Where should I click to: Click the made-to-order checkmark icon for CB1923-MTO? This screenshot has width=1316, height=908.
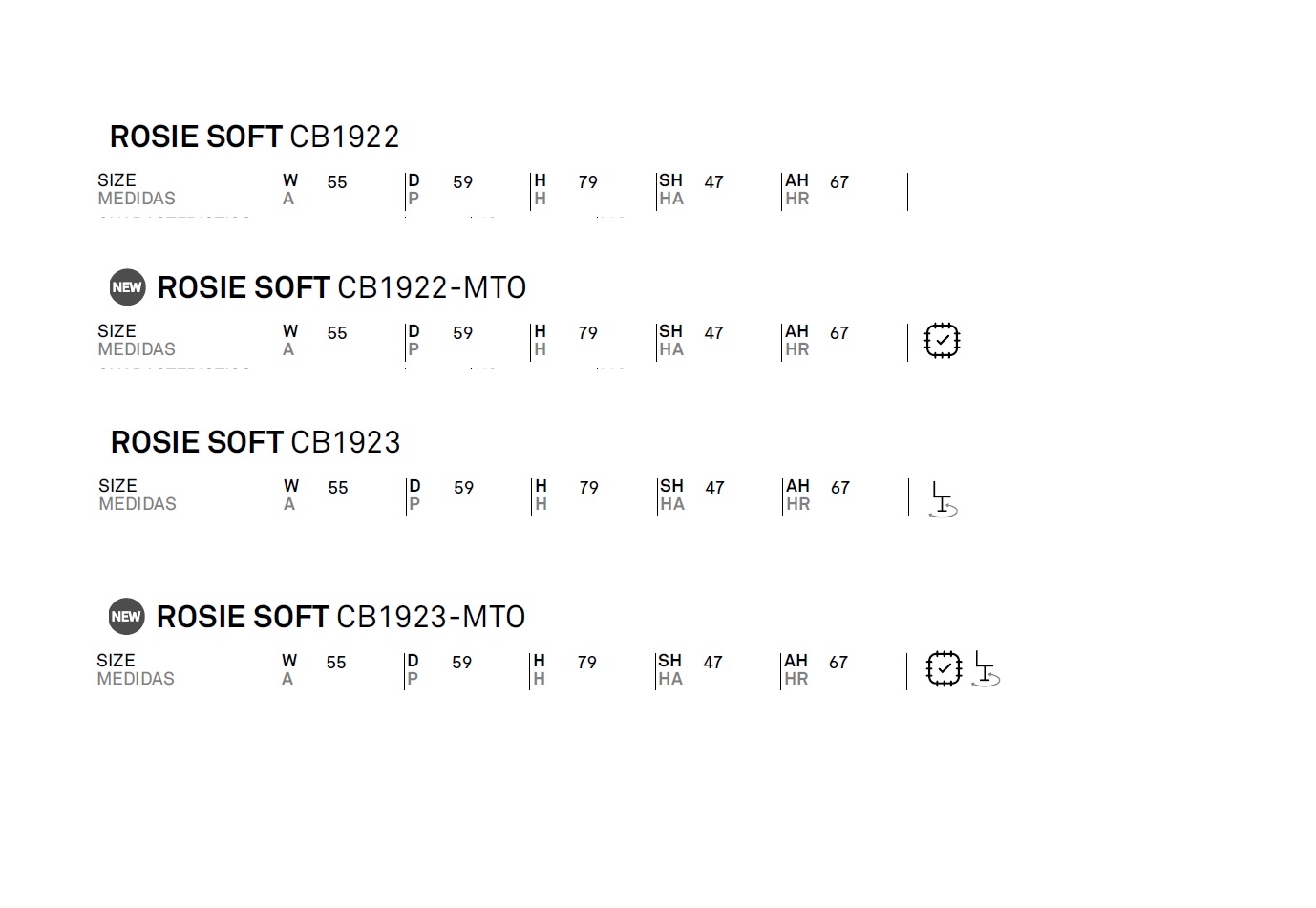coord(944,668)
